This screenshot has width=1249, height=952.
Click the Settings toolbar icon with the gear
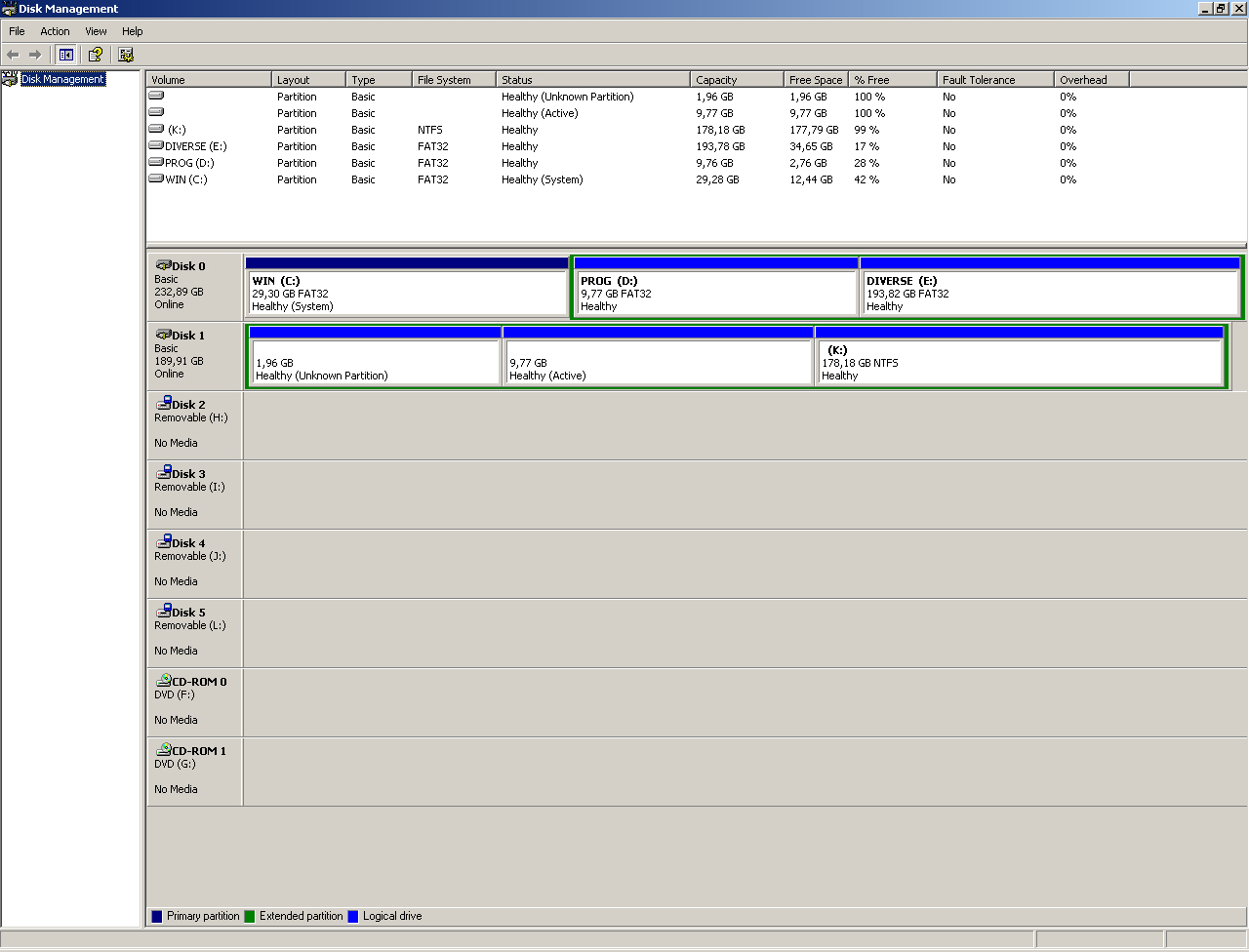(x=125, y=55)
